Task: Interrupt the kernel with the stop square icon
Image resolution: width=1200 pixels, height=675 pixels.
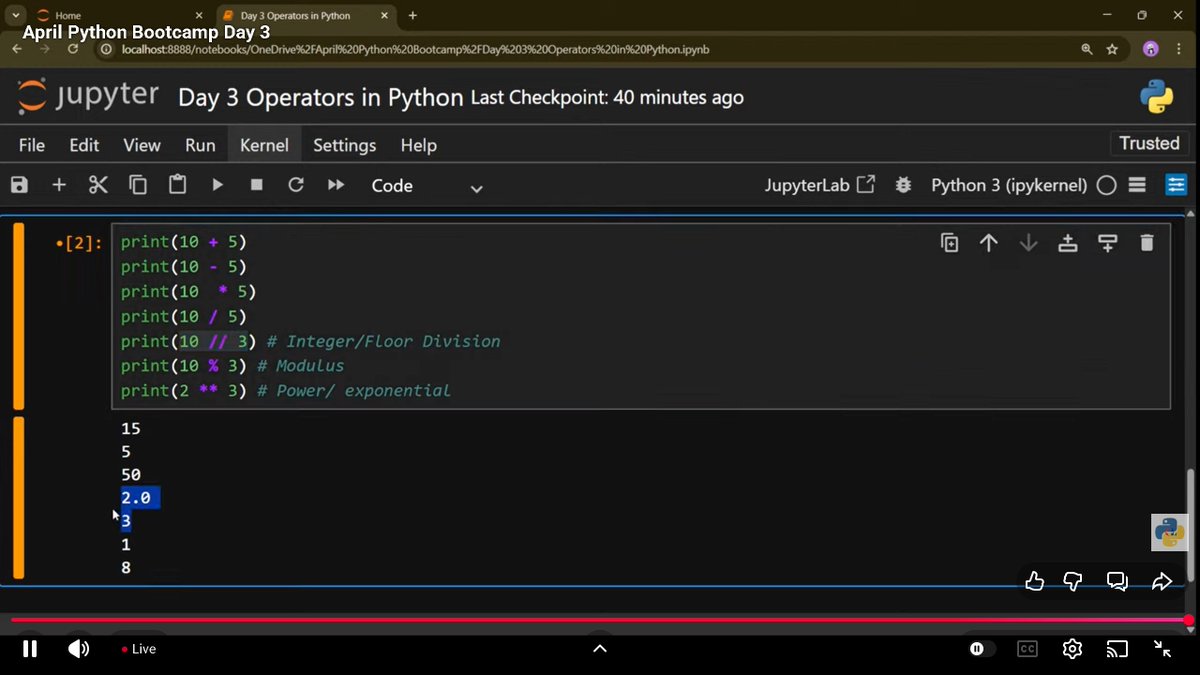Action: pyautogui.click(x=257, y=185)
